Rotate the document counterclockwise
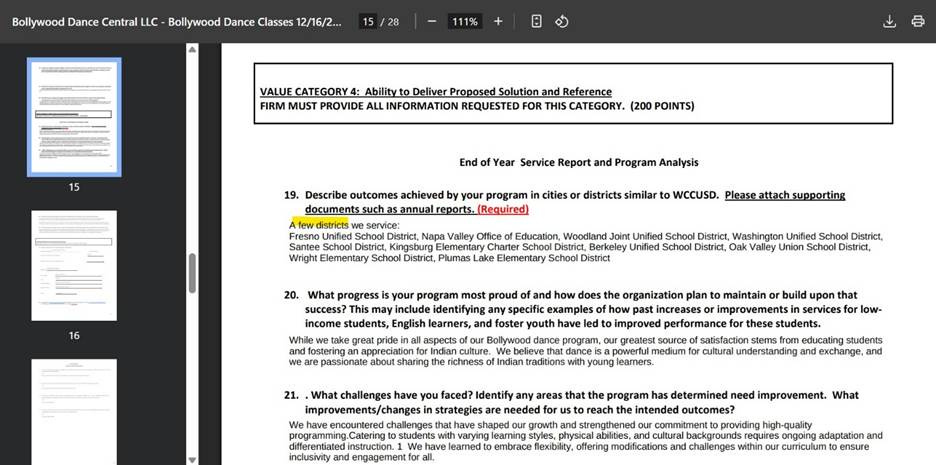 tap(561, 21)
